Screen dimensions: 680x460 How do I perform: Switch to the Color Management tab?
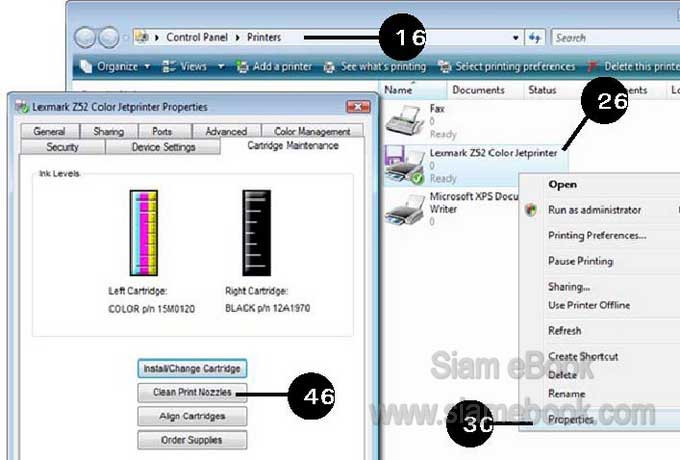(x=312, y=131)
